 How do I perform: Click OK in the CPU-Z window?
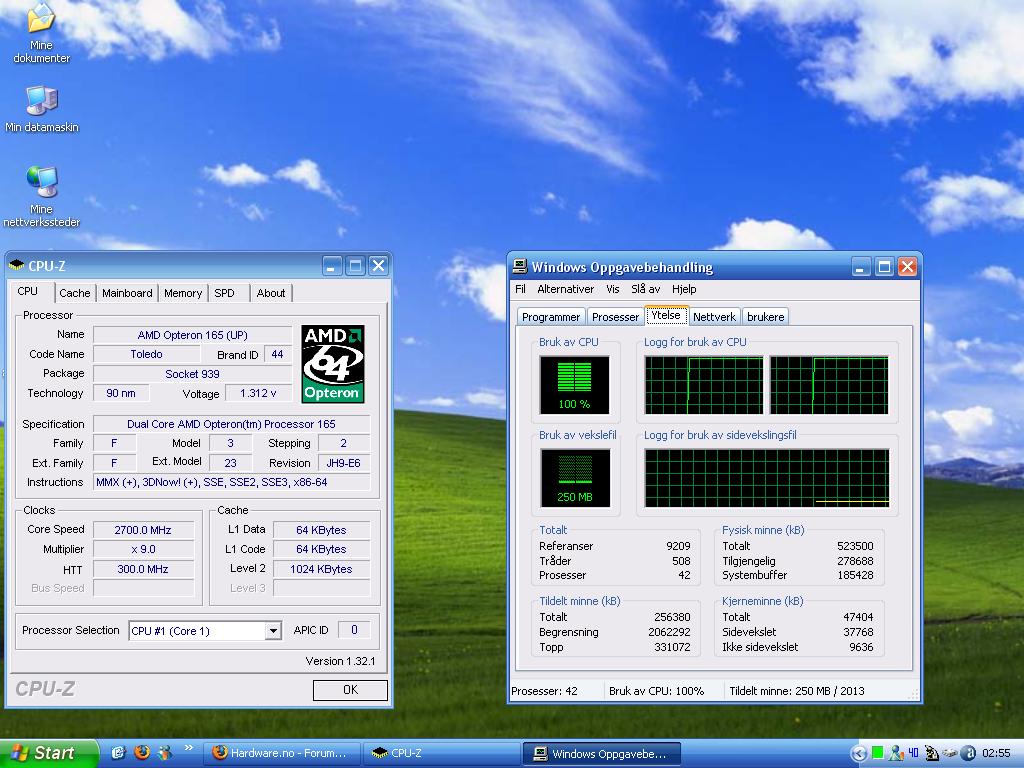point(350,690)
